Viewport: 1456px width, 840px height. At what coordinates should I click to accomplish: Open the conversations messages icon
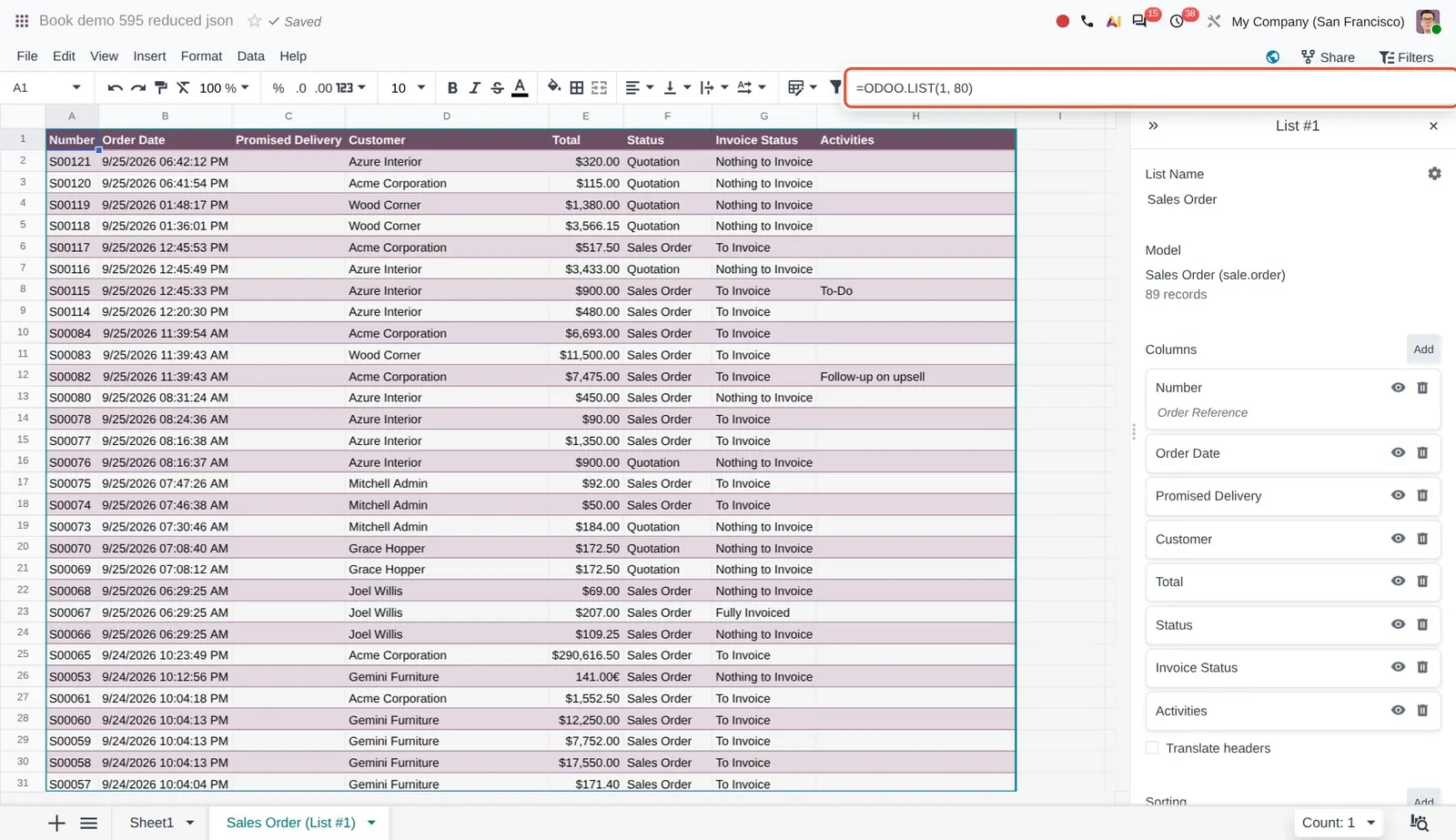(x=1139, y=21)
